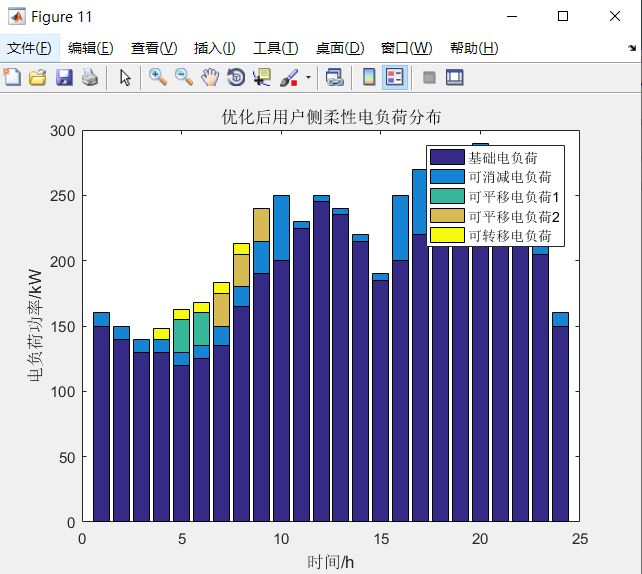642x574 pixels.
Task: Insert Colorbar using toolbar icon
Action: point(369,77)
